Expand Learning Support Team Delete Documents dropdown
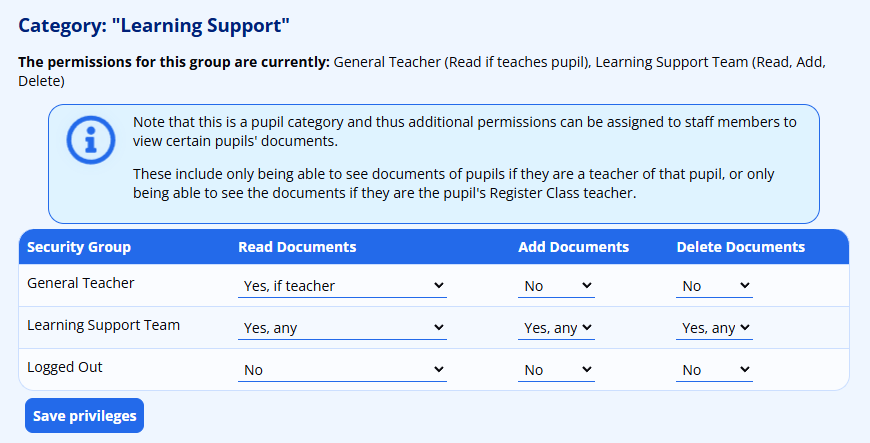 pyautogui.click(x=714, y=328)
